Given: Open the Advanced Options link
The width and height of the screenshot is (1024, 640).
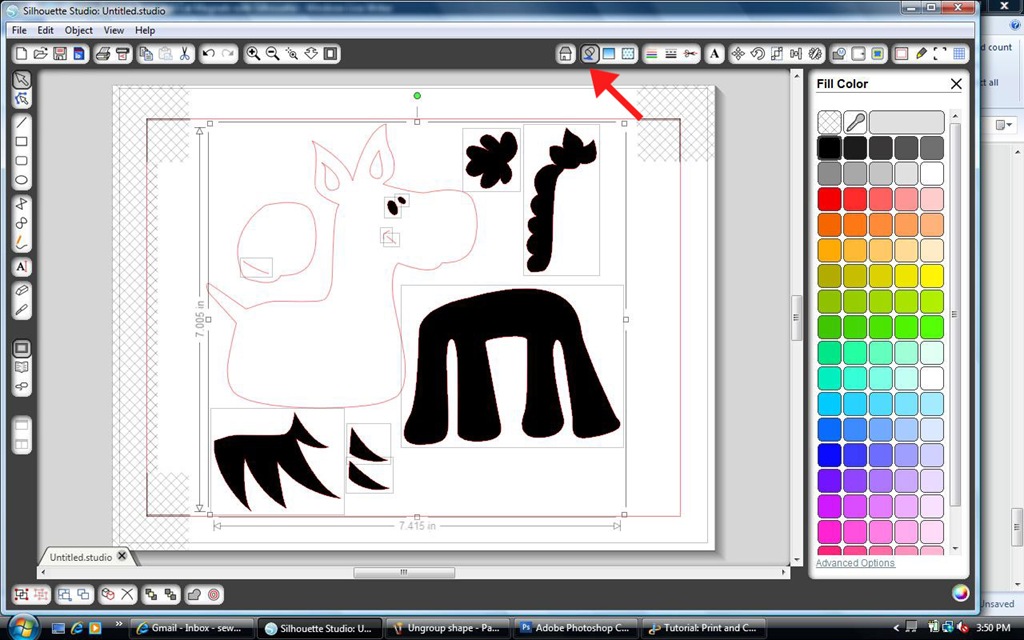Looking at the screenshot, I should 855,563.
